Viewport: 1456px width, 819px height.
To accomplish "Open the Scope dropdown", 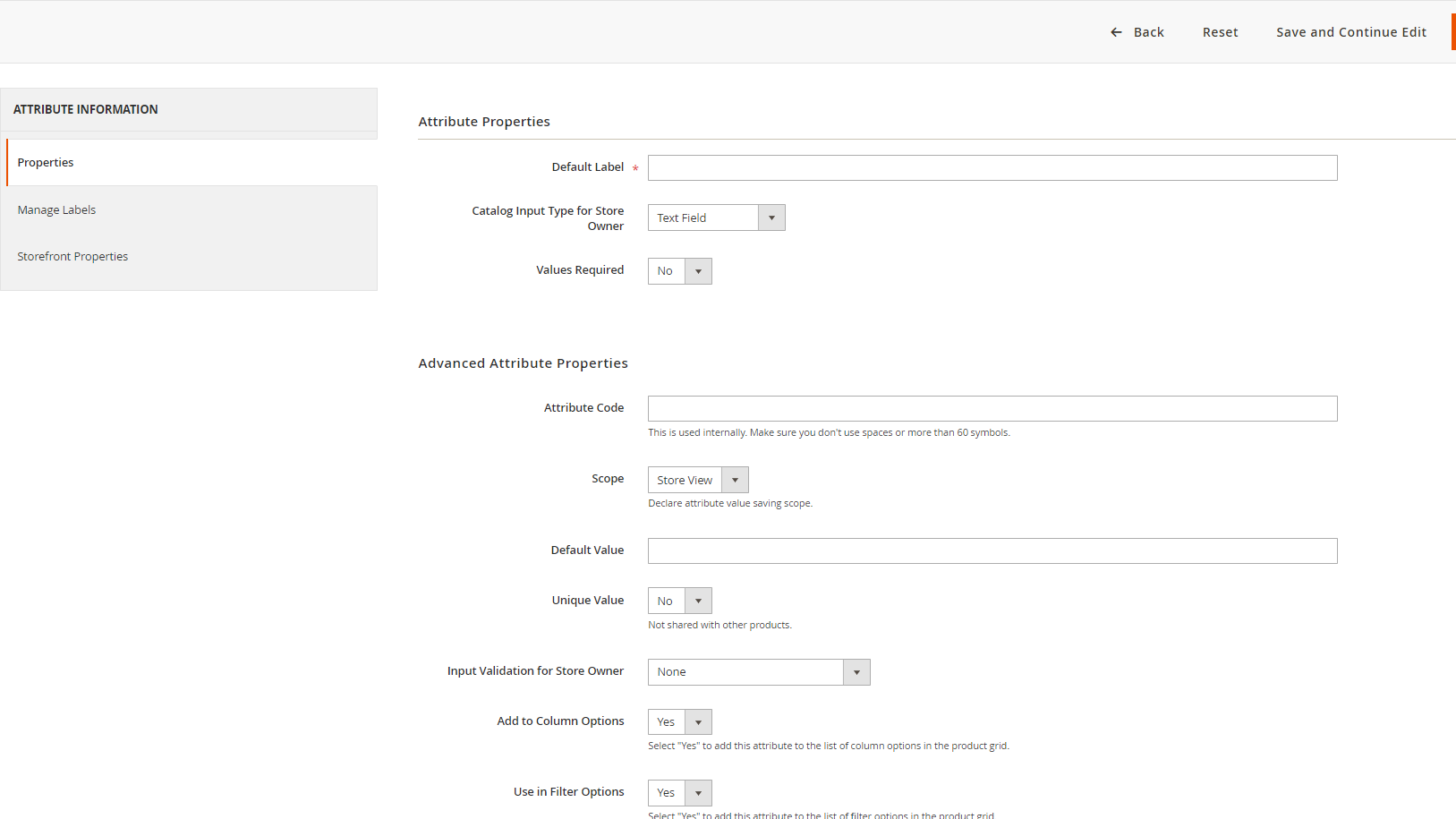I will click(x=698, y=480).
